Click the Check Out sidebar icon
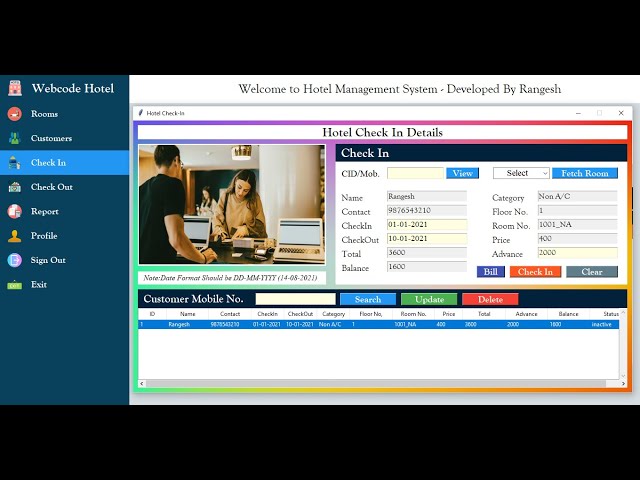Screen dimensions: 640x480 pos(15,187)
